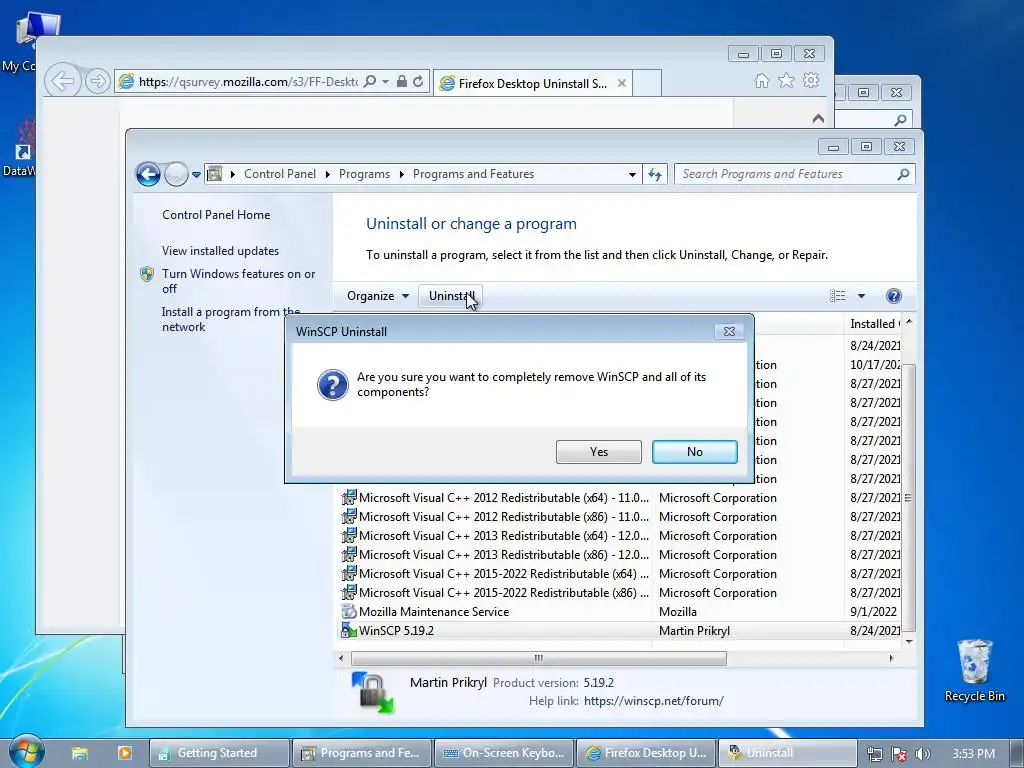Select Visual C++ 2012 Redistributable (x64) row
This screenshot has width=1024, height=768.
pyautogui.click(x=619, y=498)
